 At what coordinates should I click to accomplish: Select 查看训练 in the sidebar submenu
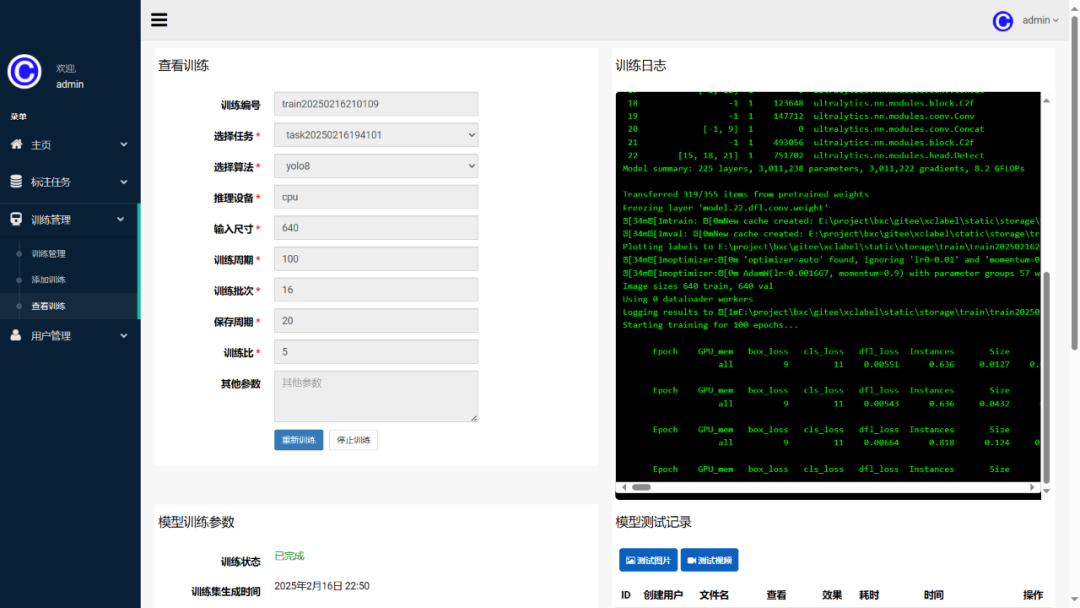48,306
